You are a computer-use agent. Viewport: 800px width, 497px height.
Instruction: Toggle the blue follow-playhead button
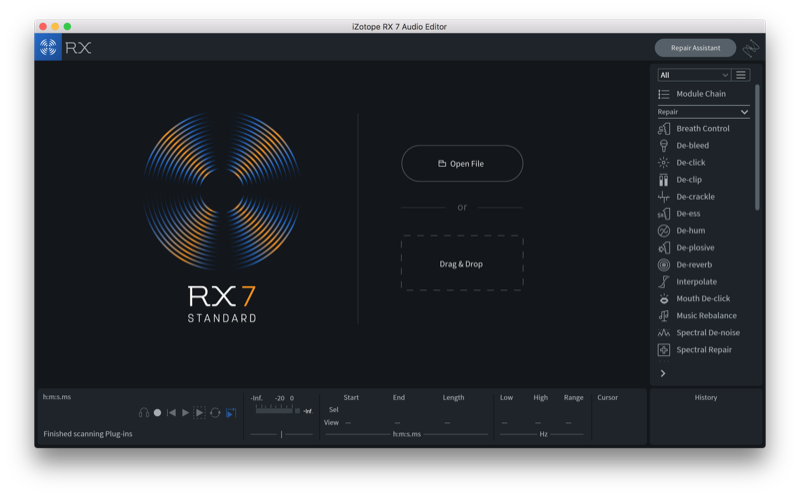231,413
